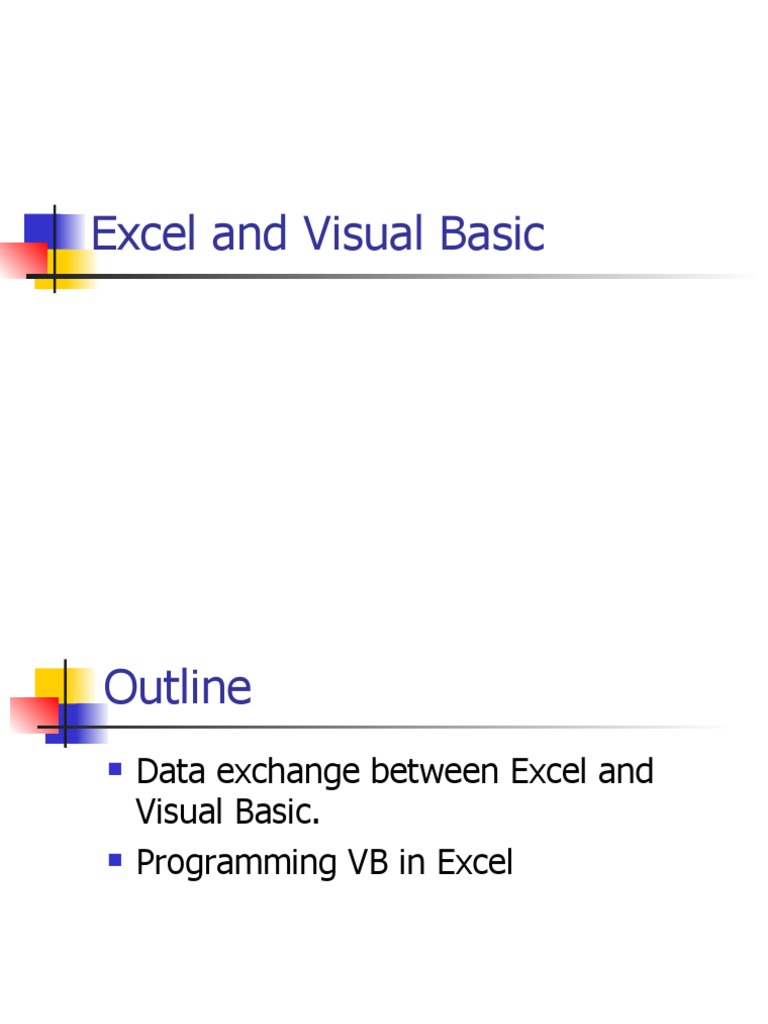Image resolution: width=768 pixels, height=1024 pixels.
Task: Click the word "Excel" in the top title
Action: click(x=143, y=234)
